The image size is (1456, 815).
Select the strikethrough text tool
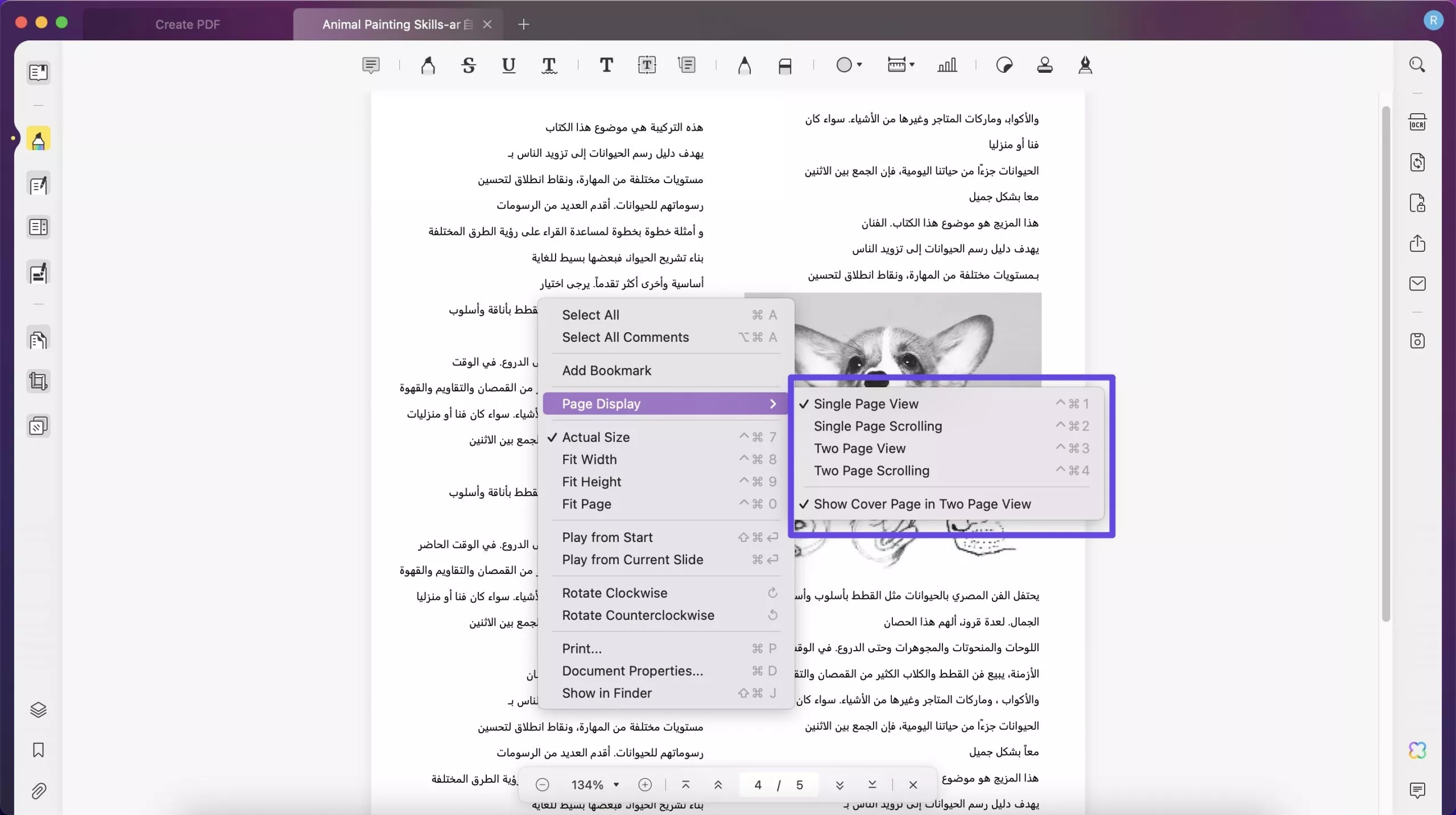(468, 65)
